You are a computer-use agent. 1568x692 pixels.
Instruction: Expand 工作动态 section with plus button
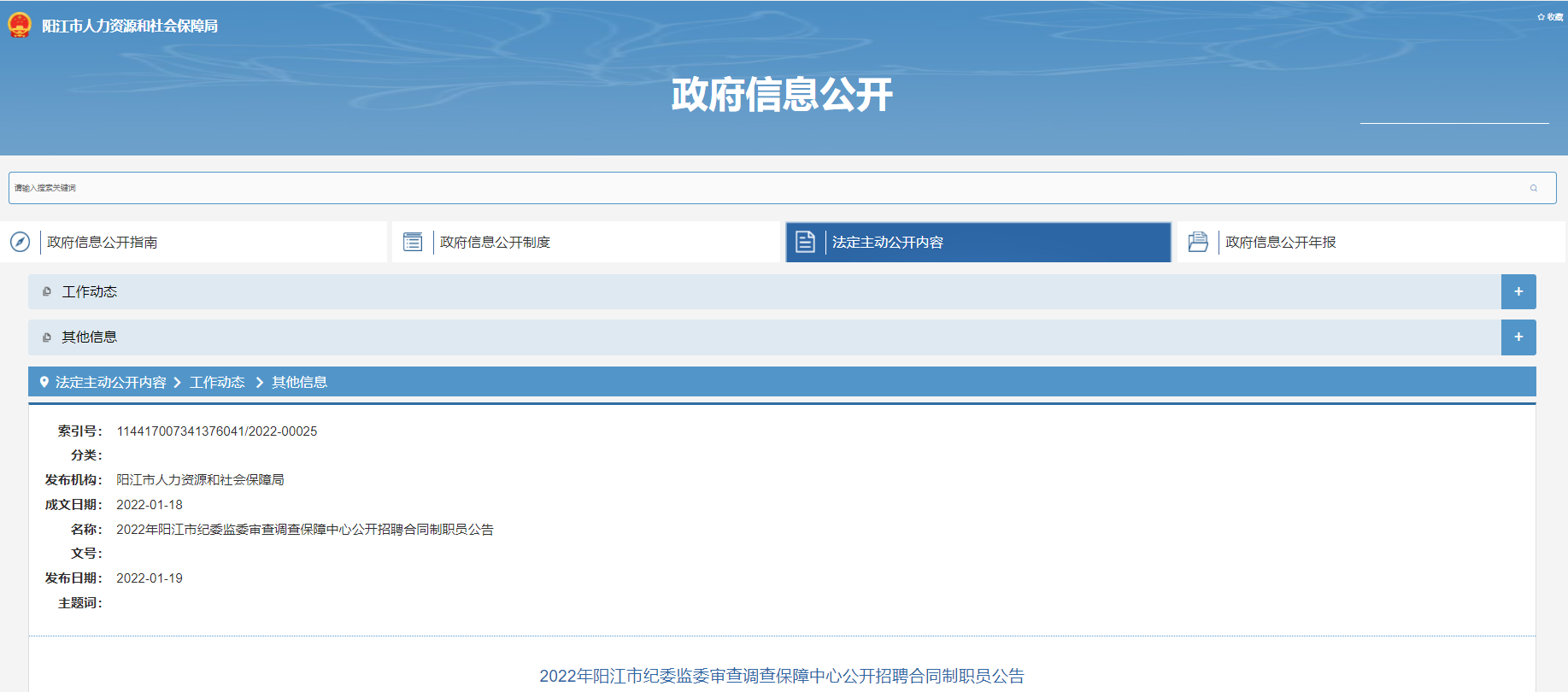(1518, 291)
